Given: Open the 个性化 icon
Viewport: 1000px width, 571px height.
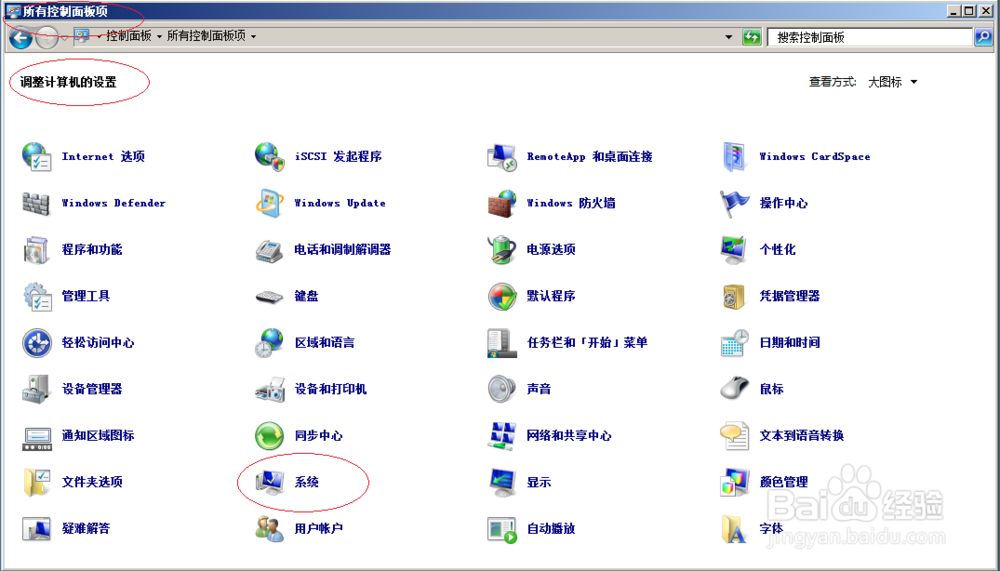Looking at the screenshot, I should click(x=734, y=249).
